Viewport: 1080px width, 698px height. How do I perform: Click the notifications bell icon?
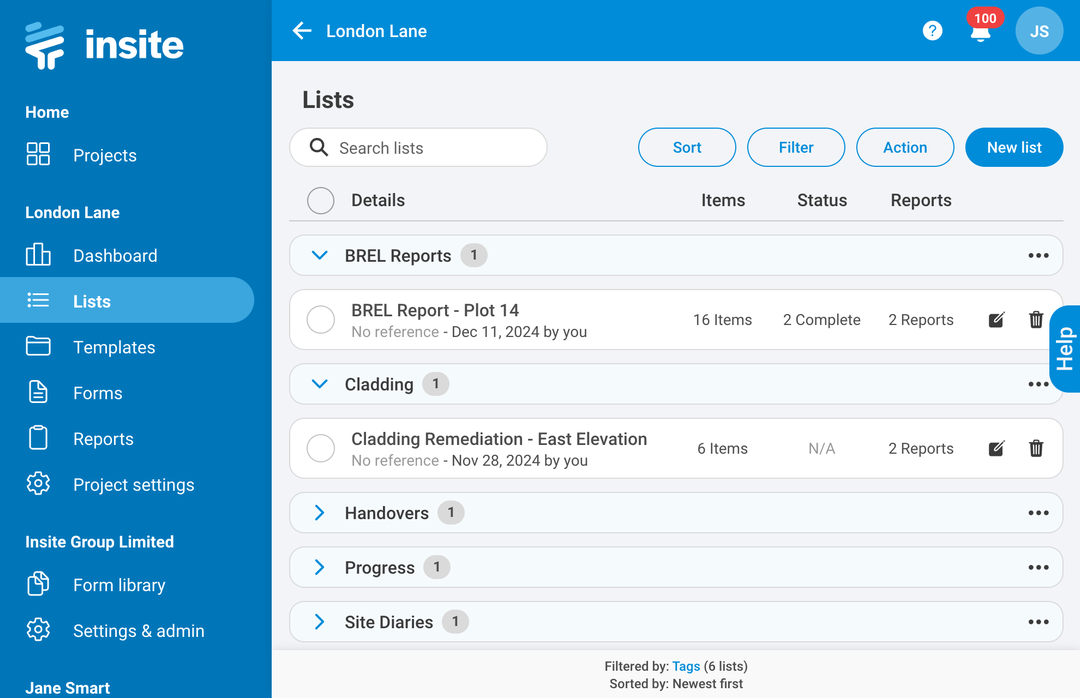(978, 31)
